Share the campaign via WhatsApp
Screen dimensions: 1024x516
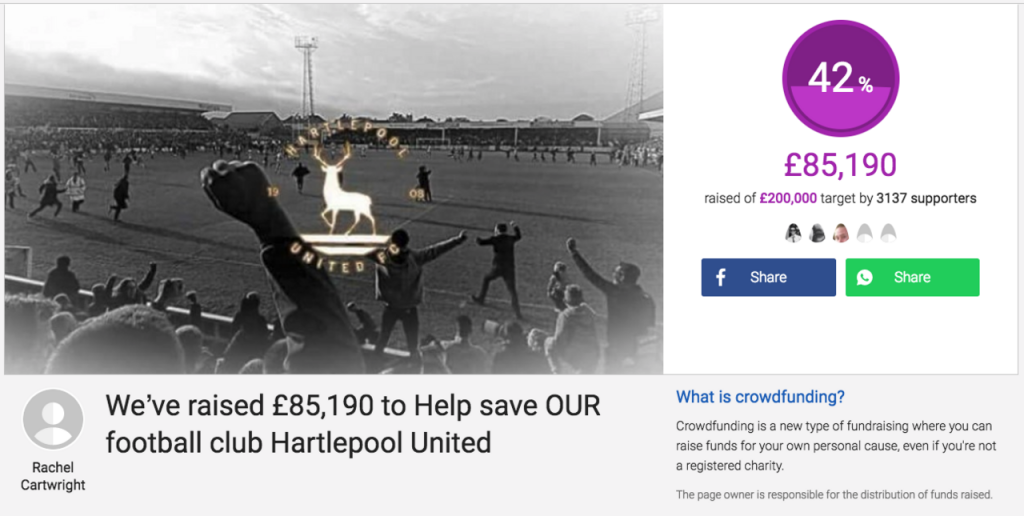tap(912, 278)
